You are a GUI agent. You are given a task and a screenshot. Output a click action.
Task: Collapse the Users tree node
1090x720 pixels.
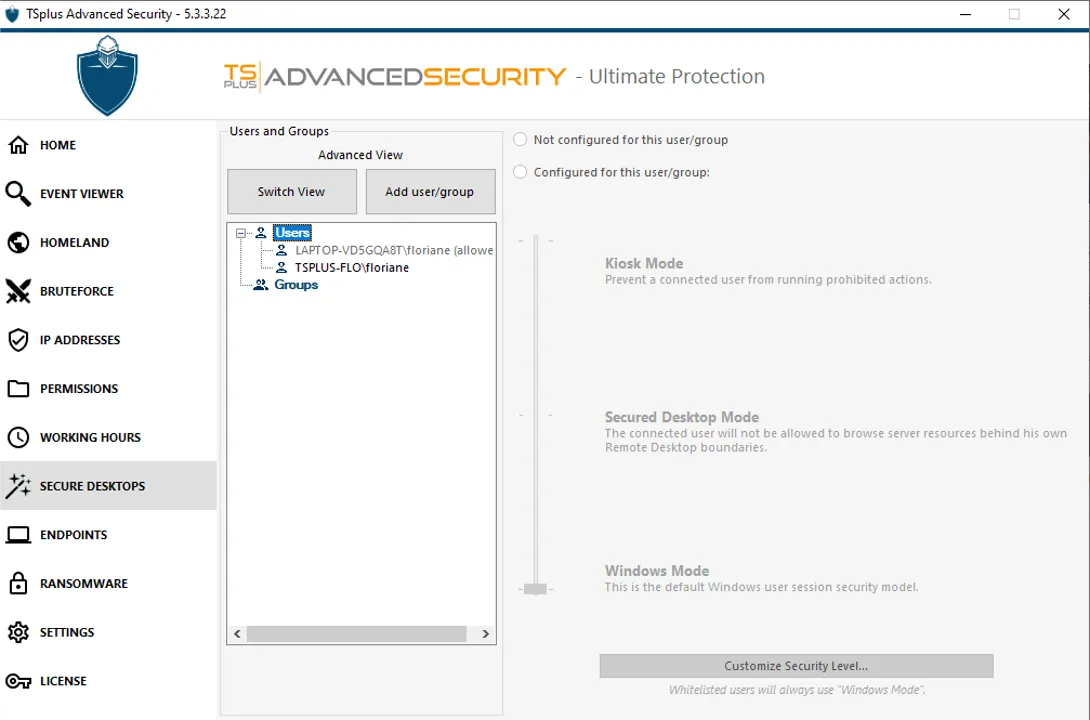(241, 233)
